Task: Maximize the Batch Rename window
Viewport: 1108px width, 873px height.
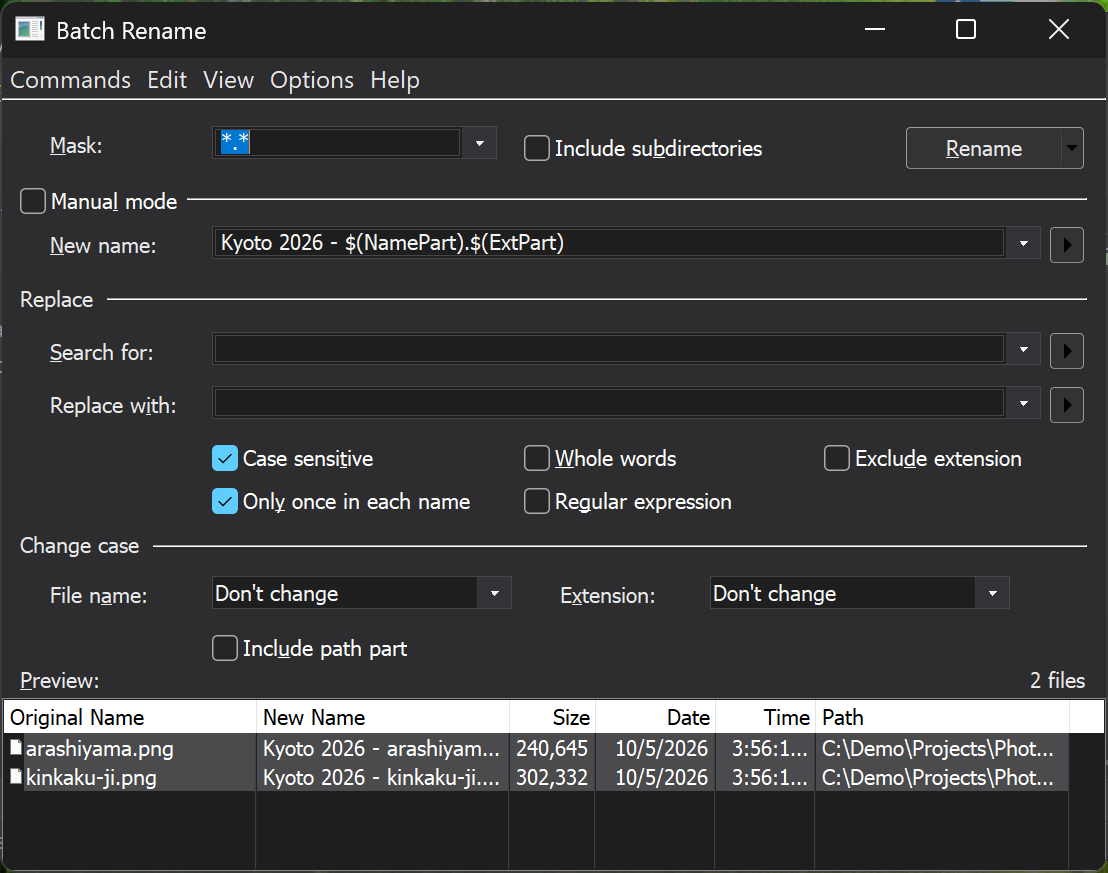Action: [965, 29]
